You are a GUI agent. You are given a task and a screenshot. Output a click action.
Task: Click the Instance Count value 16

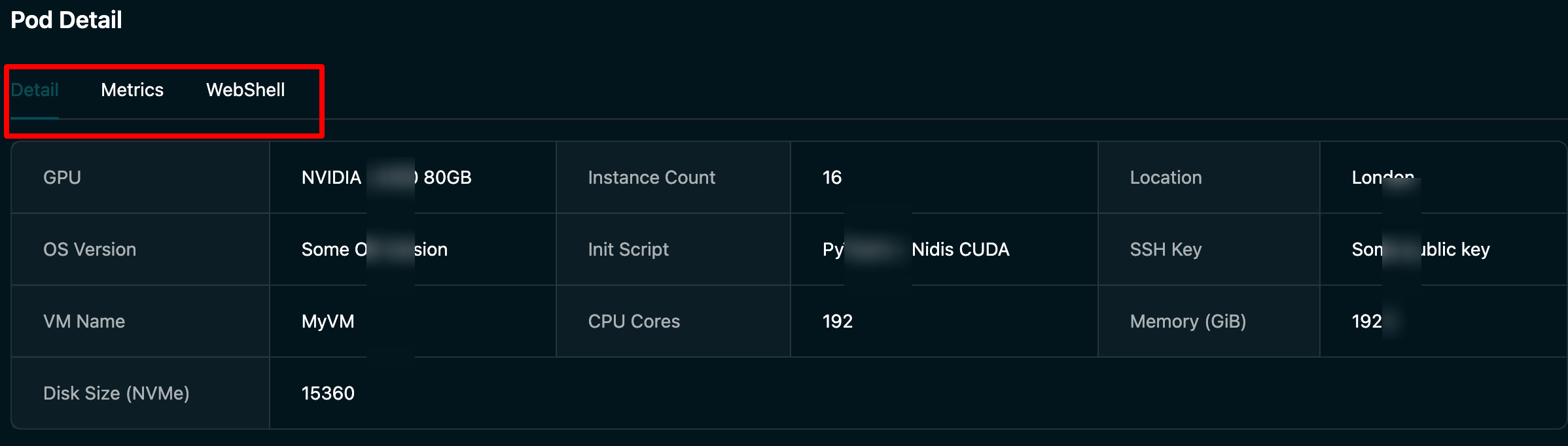click(831, 177)
